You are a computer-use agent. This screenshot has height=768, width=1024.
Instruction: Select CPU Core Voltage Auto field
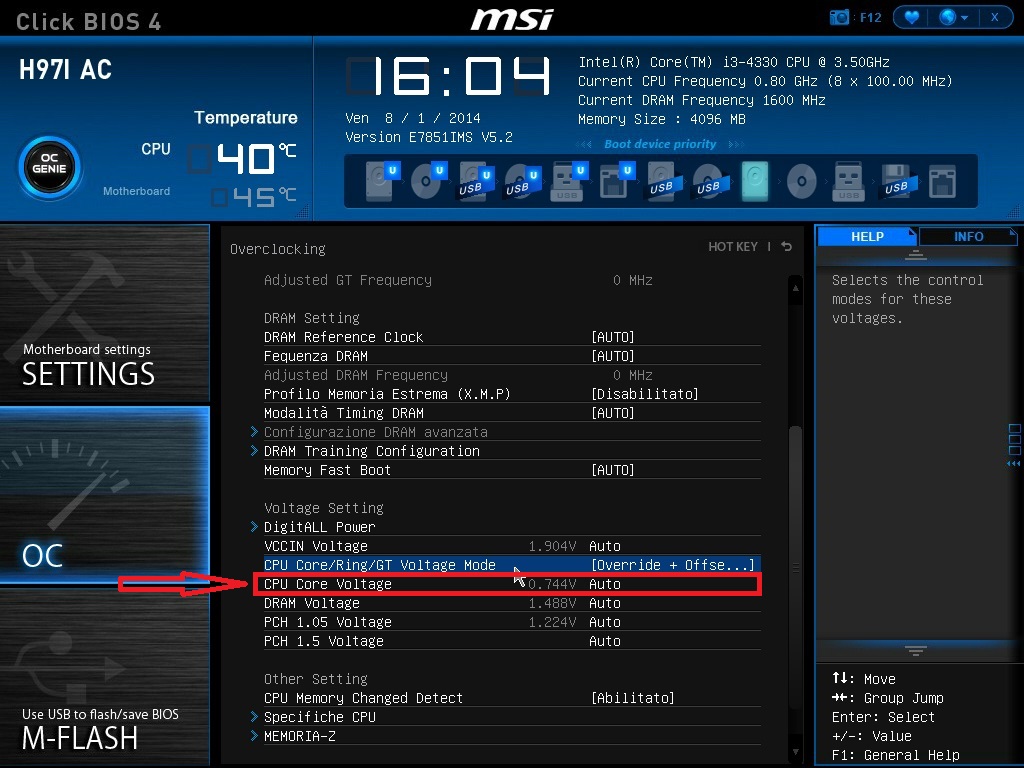click(605, 584)
